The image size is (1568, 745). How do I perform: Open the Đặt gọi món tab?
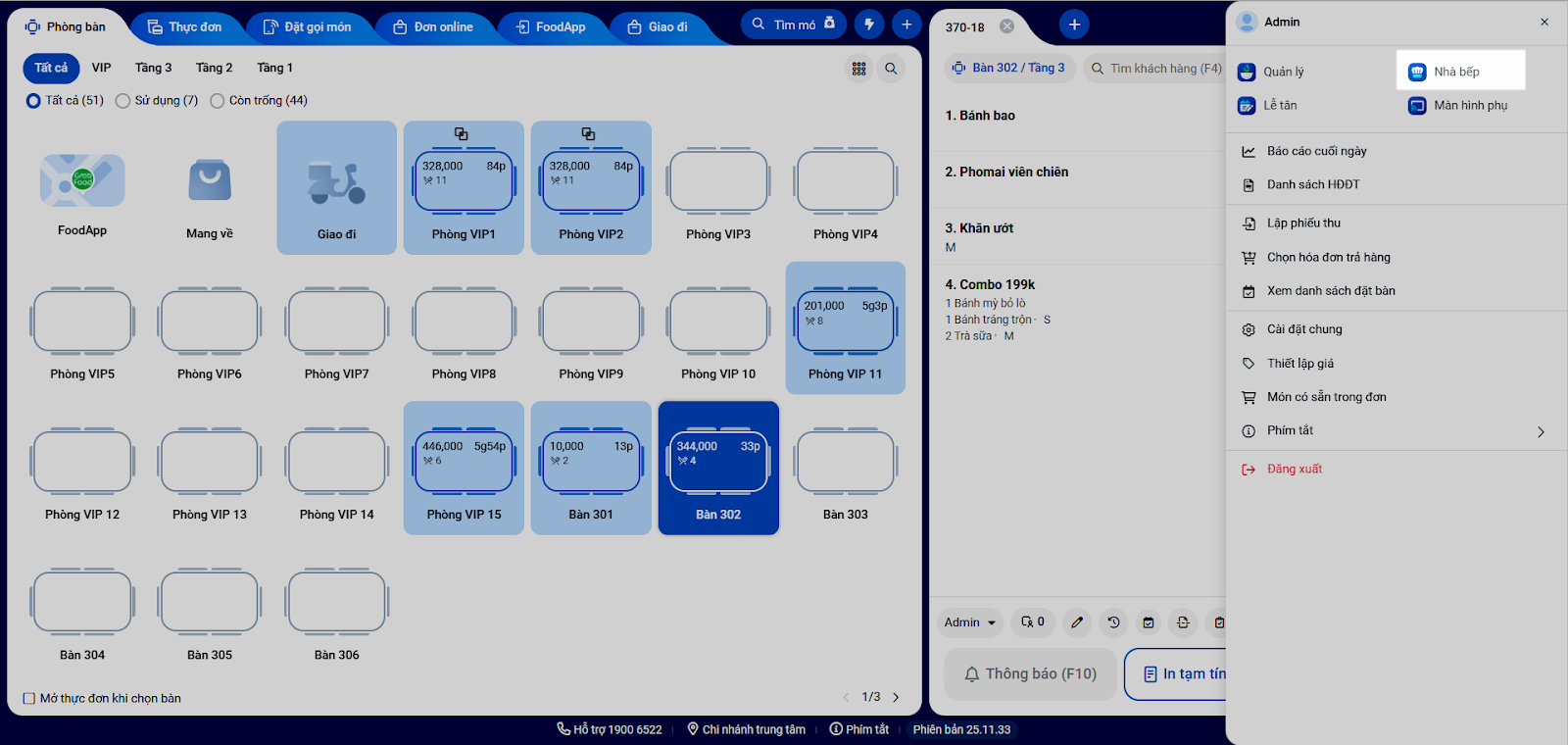(307, 26)
